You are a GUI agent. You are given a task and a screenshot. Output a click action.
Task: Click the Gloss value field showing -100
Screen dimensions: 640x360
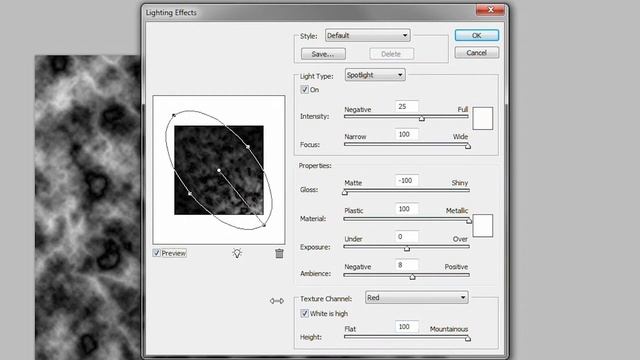[407, 180]
